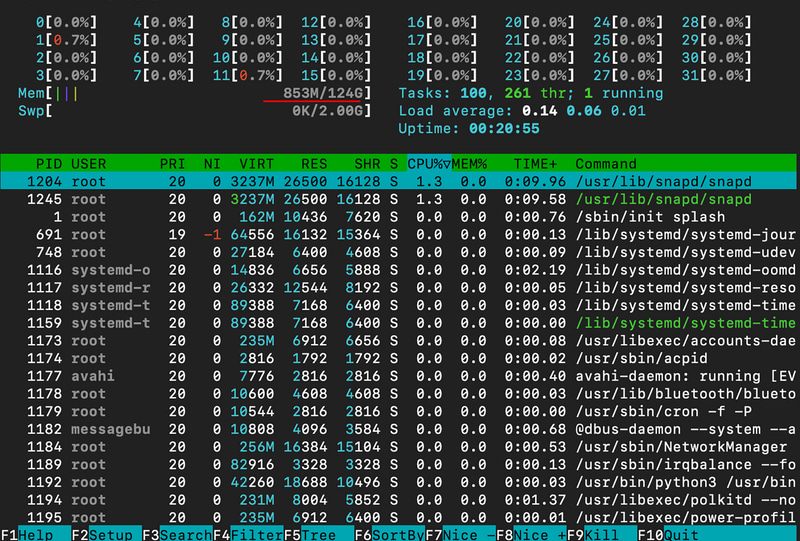Image resolution: width=800 pixels, height=541 pixels.
Task: Select the /sbin/init splash process row
Action: (398, 217)
